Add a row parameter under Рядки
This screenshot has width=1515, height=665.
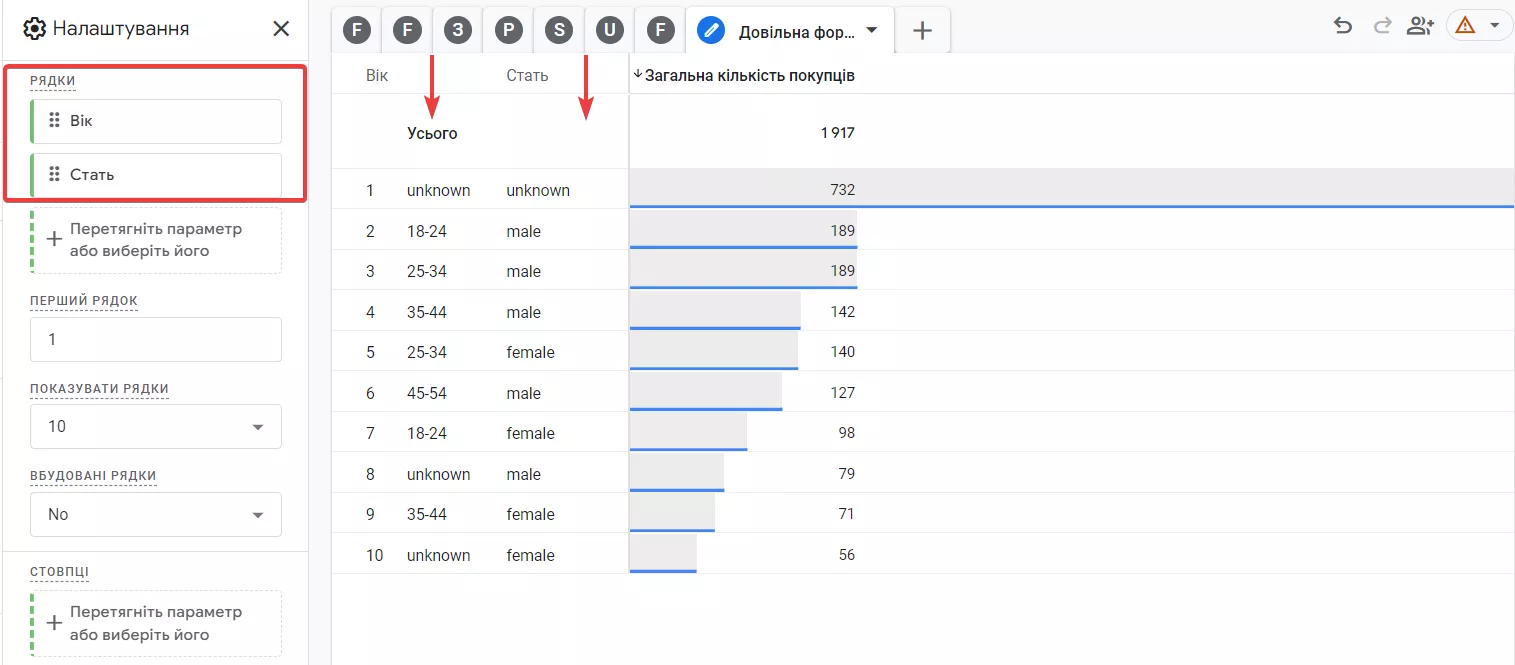click(156, 240)
